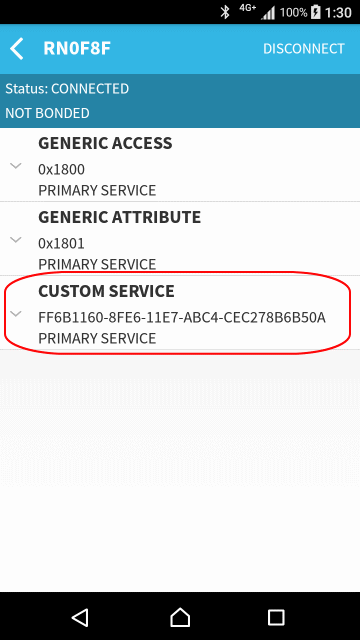
Task: Expand the Generic Attribute chevron
Action: [x=16, y=240]
